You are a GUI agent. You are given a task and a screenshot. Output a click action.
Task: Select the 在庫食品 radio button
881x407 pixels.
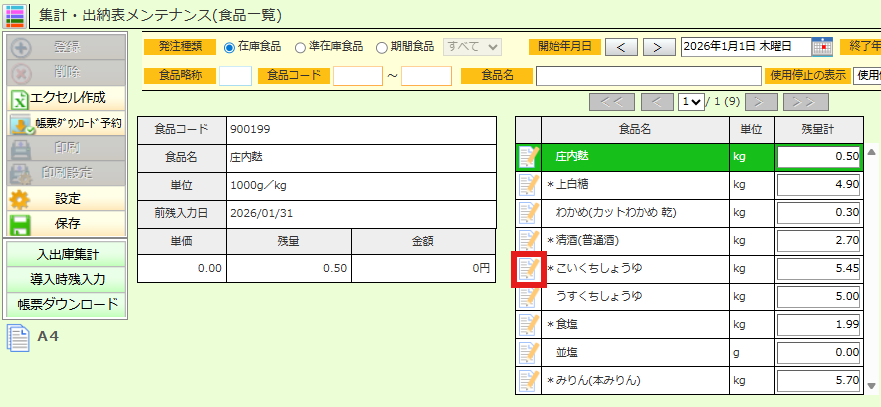pos(229,47)
